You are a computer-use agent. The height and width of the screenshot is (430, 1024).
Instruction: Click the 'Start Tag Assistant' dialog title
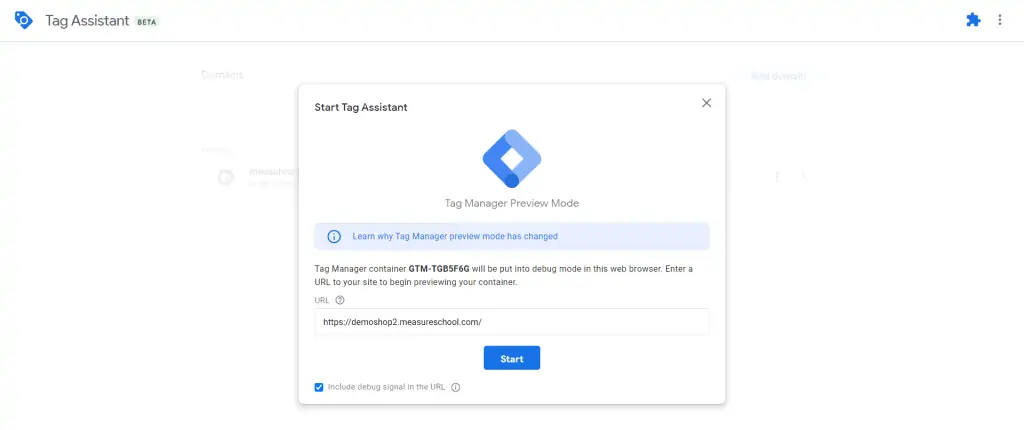(361, 107)
